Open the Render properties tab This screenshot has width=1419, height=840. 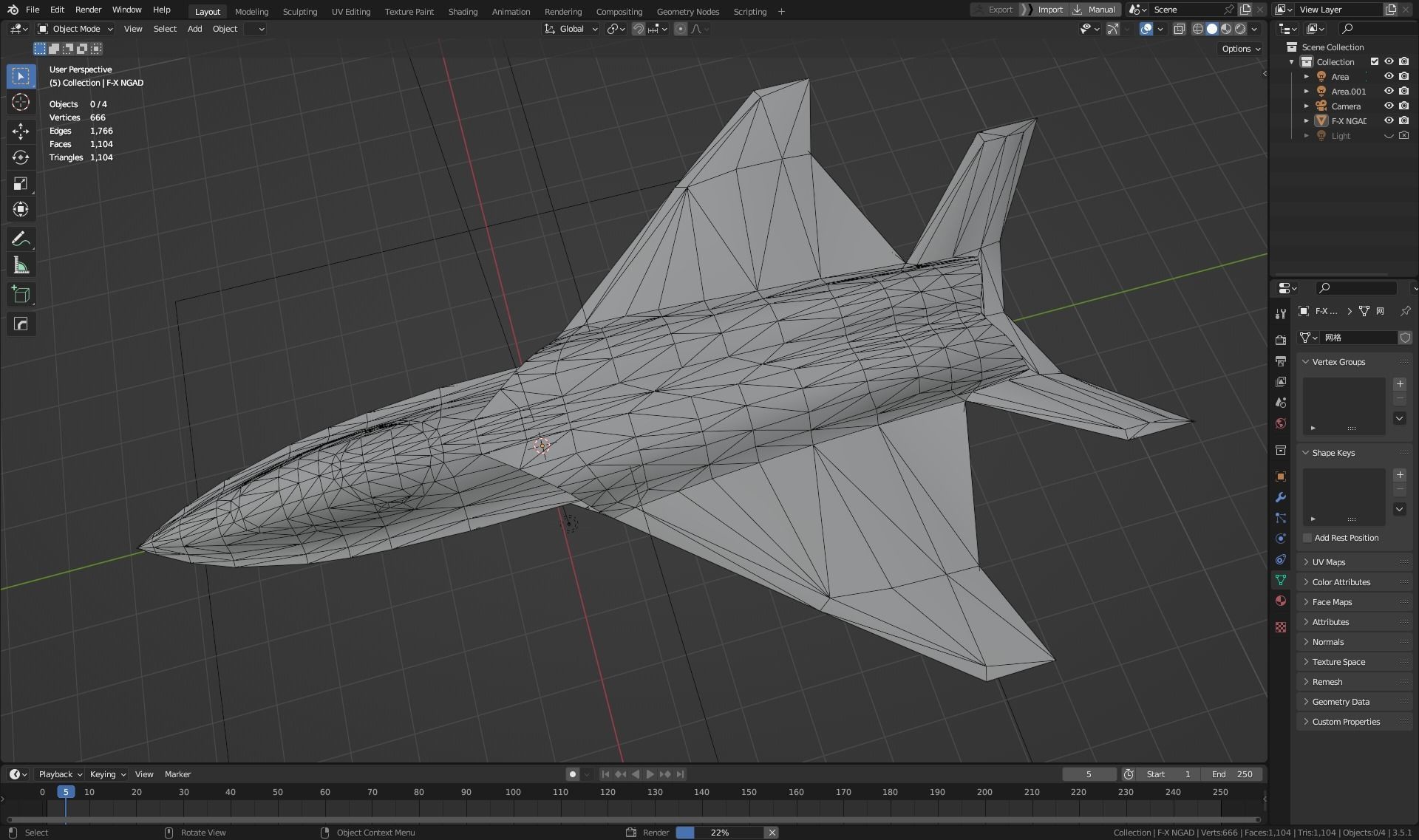click(x=1281, y=341)
